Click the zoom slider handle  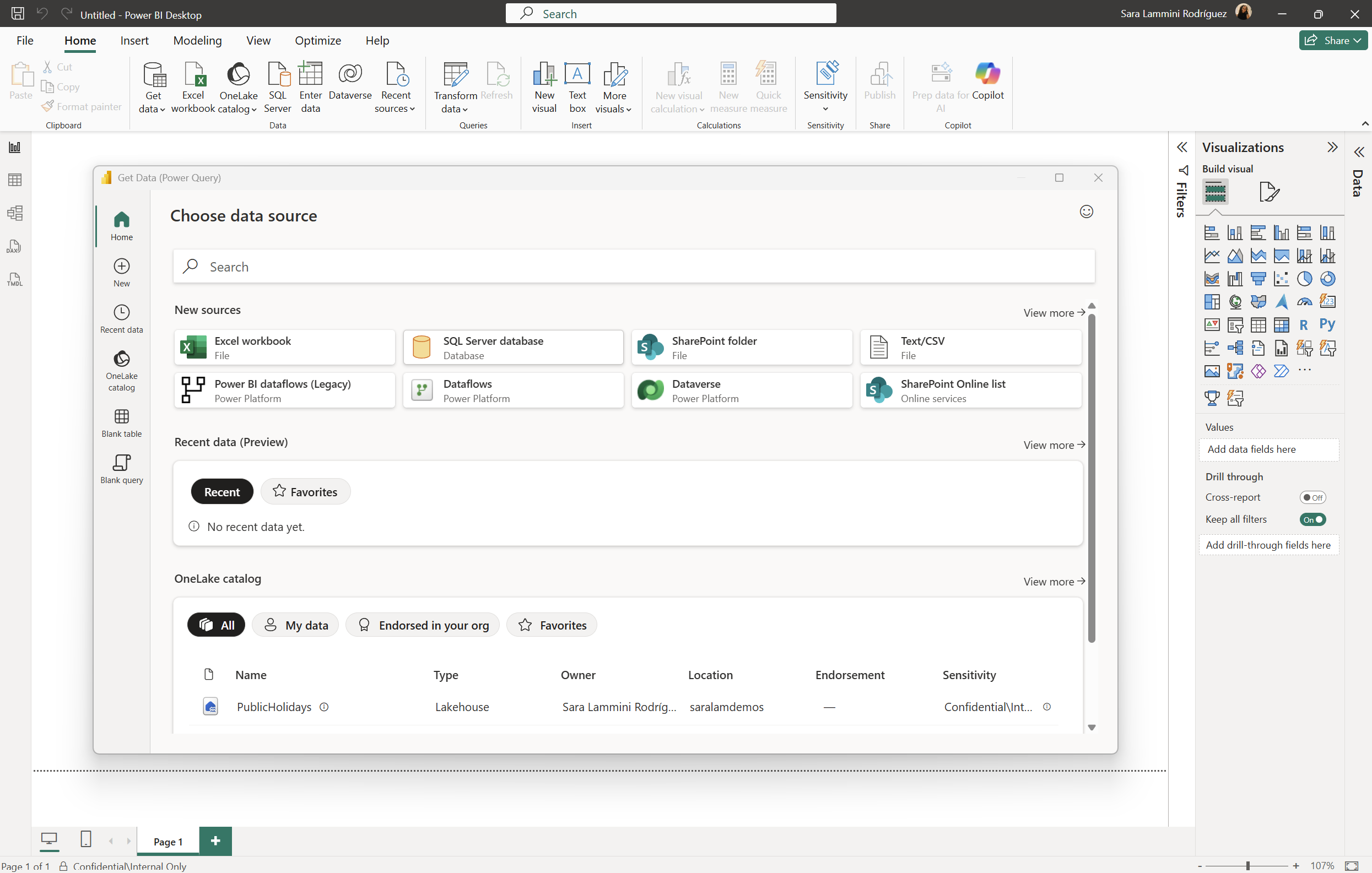point(1248,866)
